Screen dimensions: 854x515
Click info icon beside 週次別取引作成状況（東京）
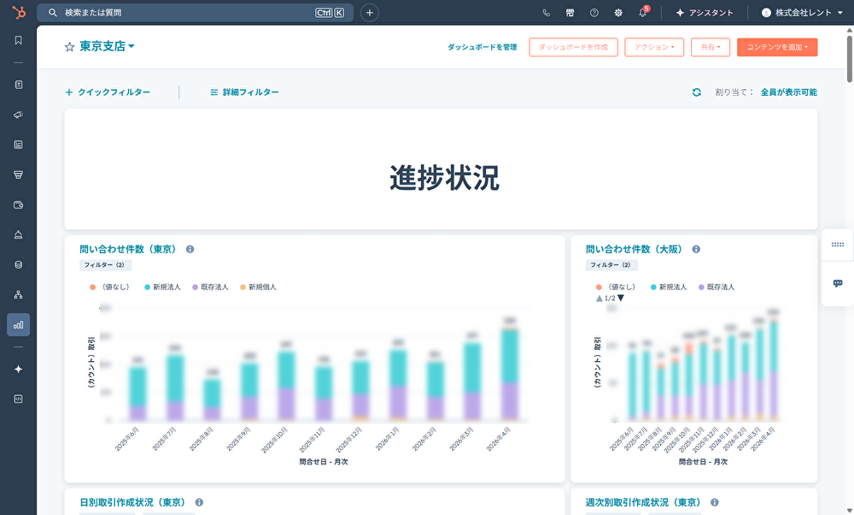pos(715,502)
